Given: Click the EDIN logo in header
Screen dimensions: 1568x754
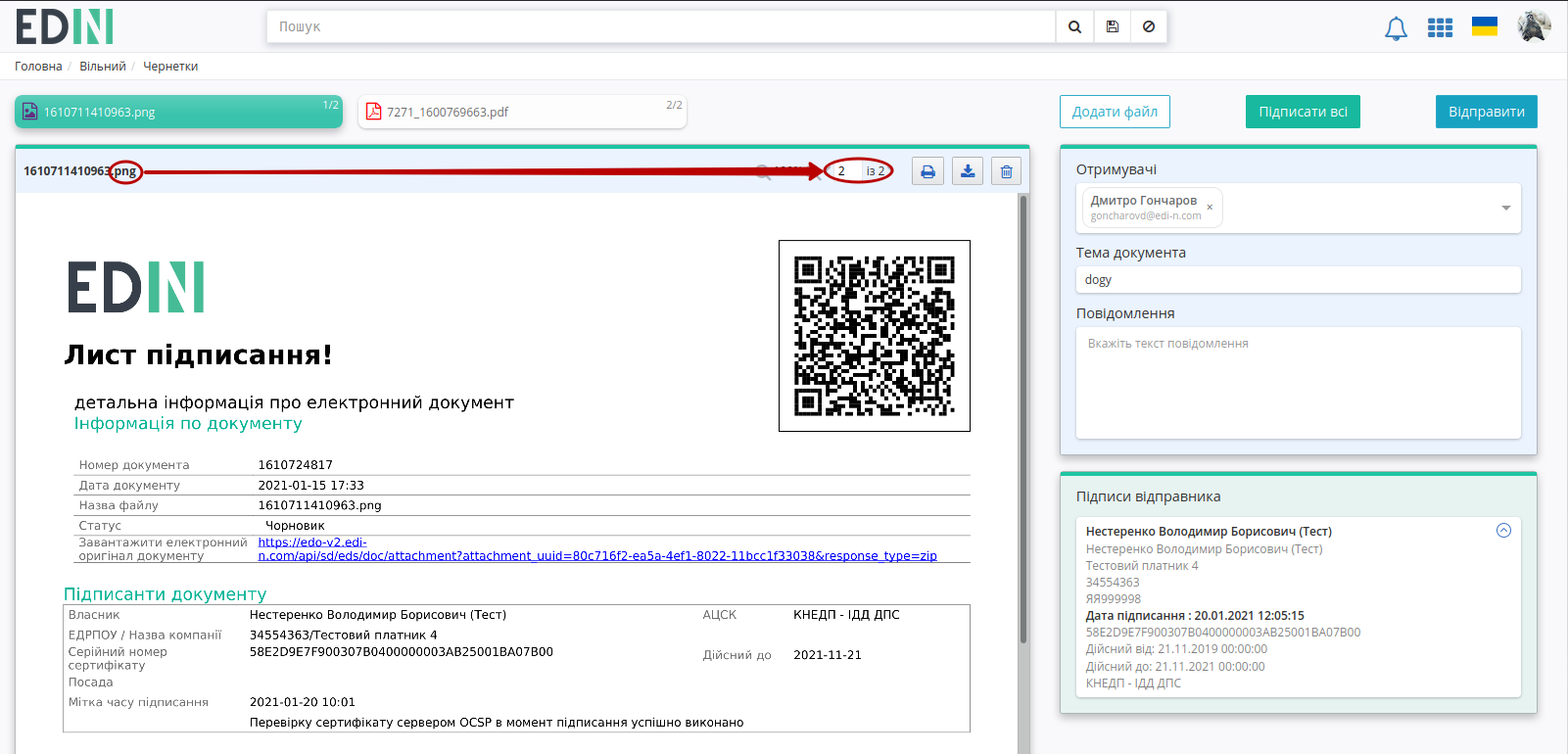Looking at the screenshot, I should pos(65,27).
